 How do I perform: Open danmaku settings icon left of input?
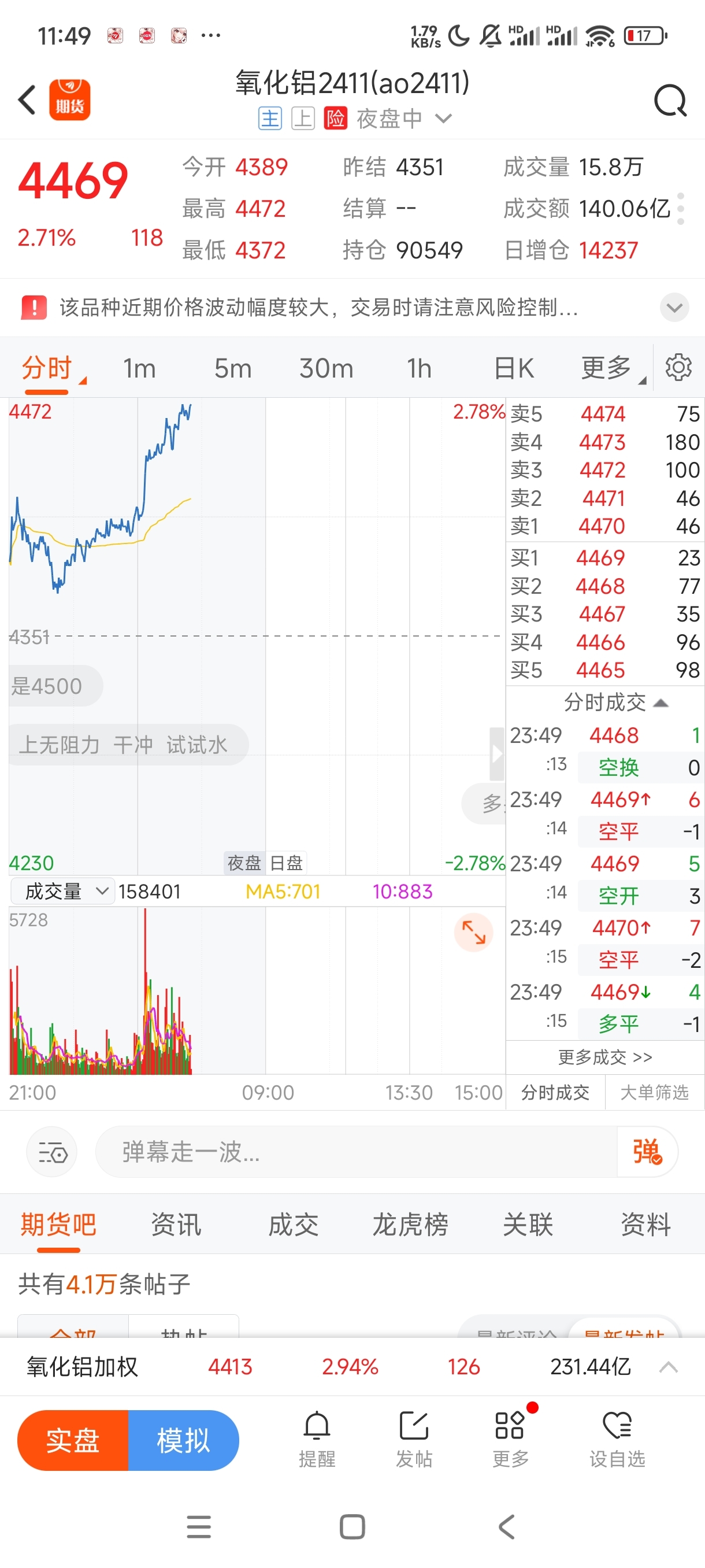(51, 1152)
